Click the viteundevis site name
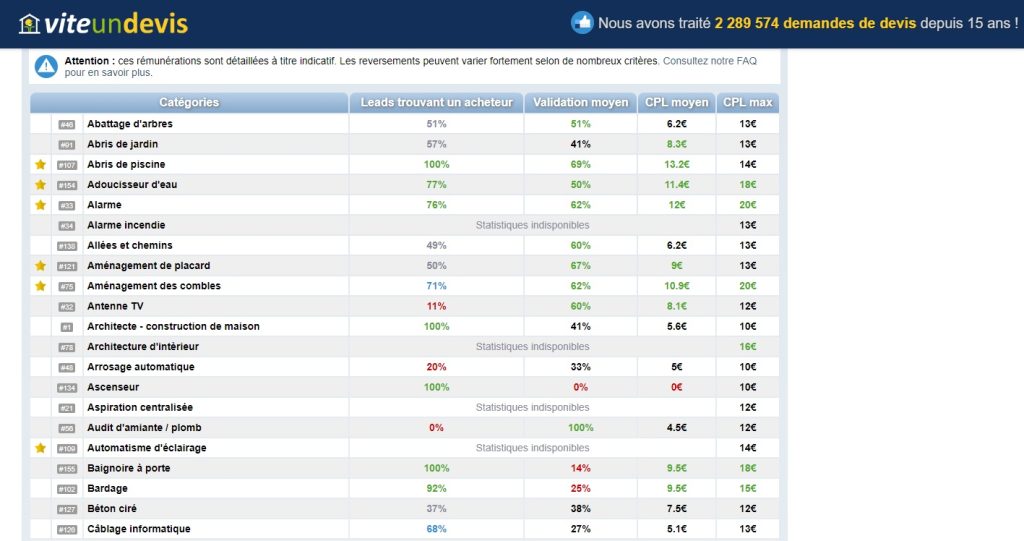Image resolution: width=1024 pixels, height=541 pixels. 116,24
